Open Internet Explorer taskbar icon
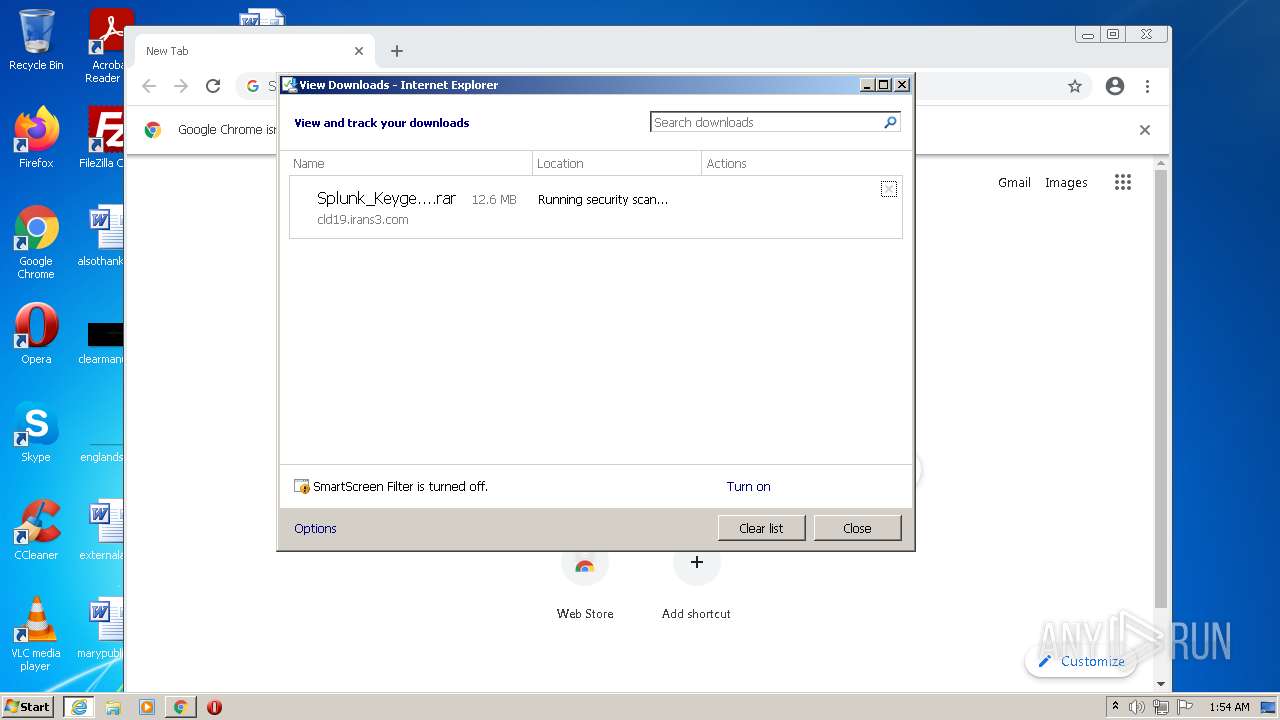Viewport: 1280px width, 720px height. click(79, 707)
